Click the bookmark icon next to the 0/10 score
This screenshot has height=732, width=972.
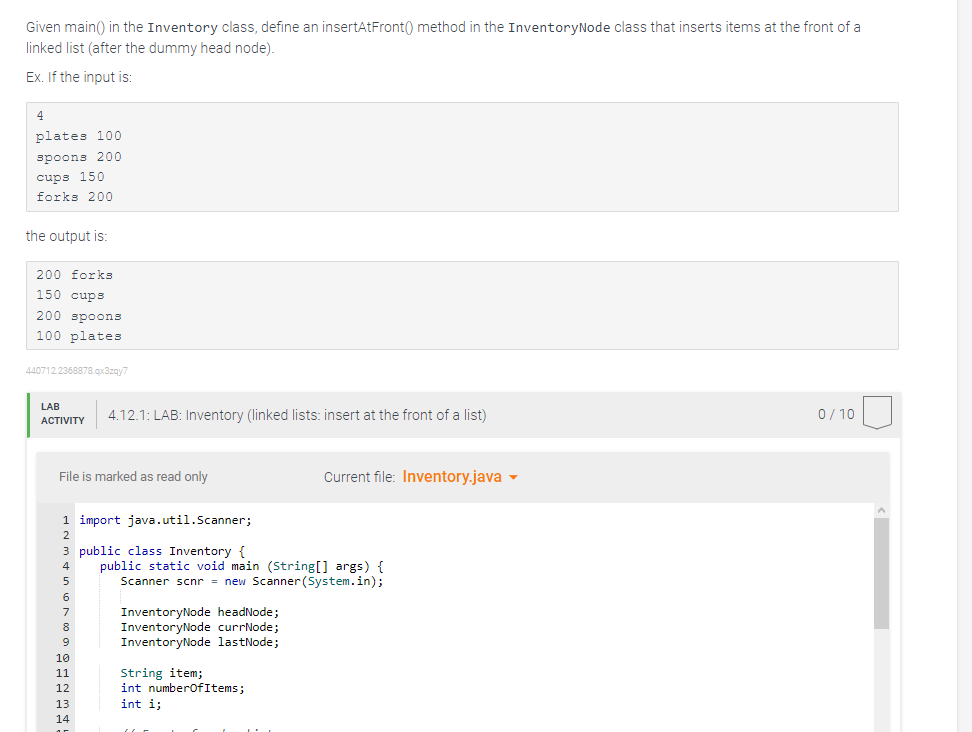[877, 414]
